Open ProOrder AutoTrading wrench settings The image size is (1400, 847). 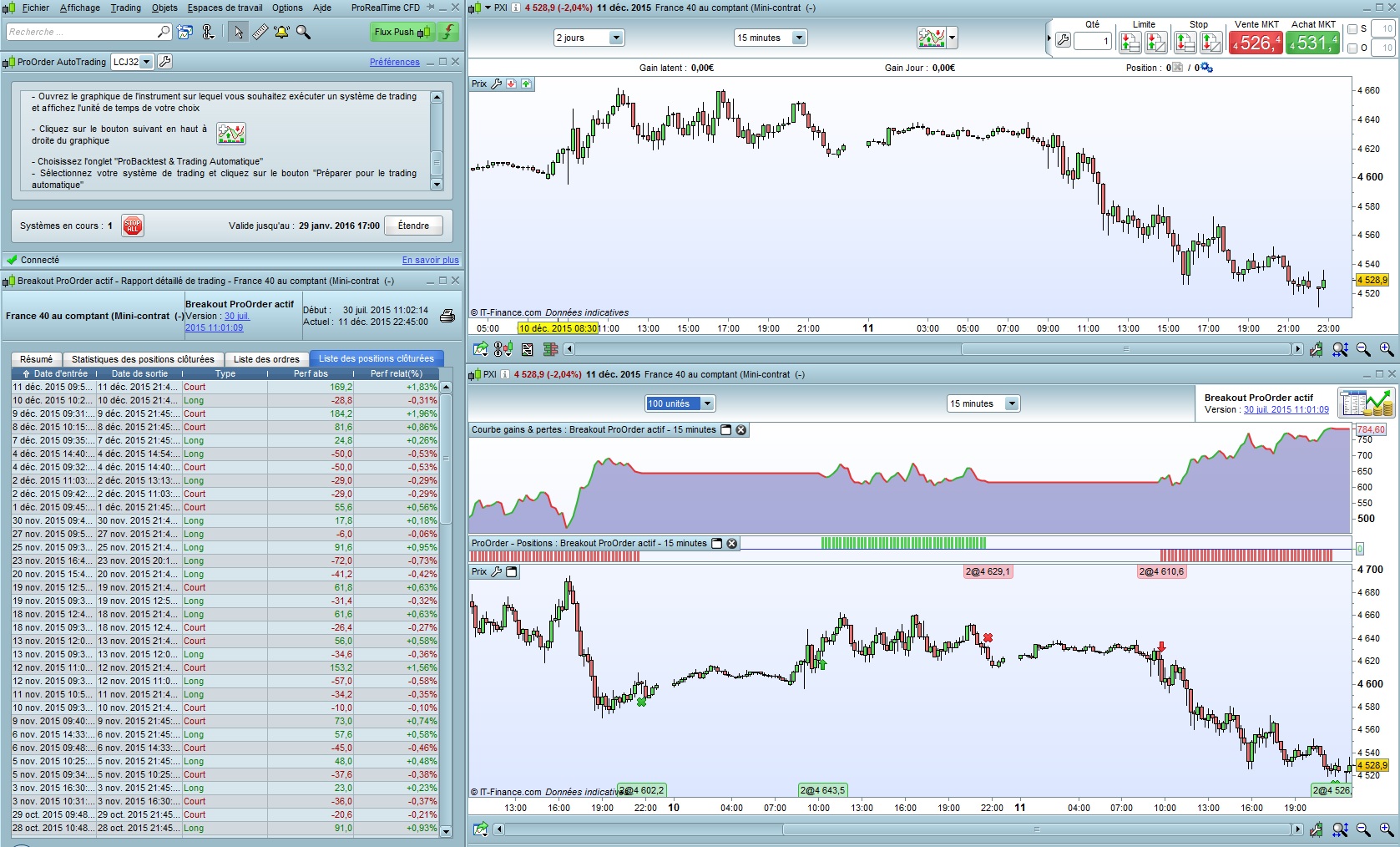(x=164, y=62)
